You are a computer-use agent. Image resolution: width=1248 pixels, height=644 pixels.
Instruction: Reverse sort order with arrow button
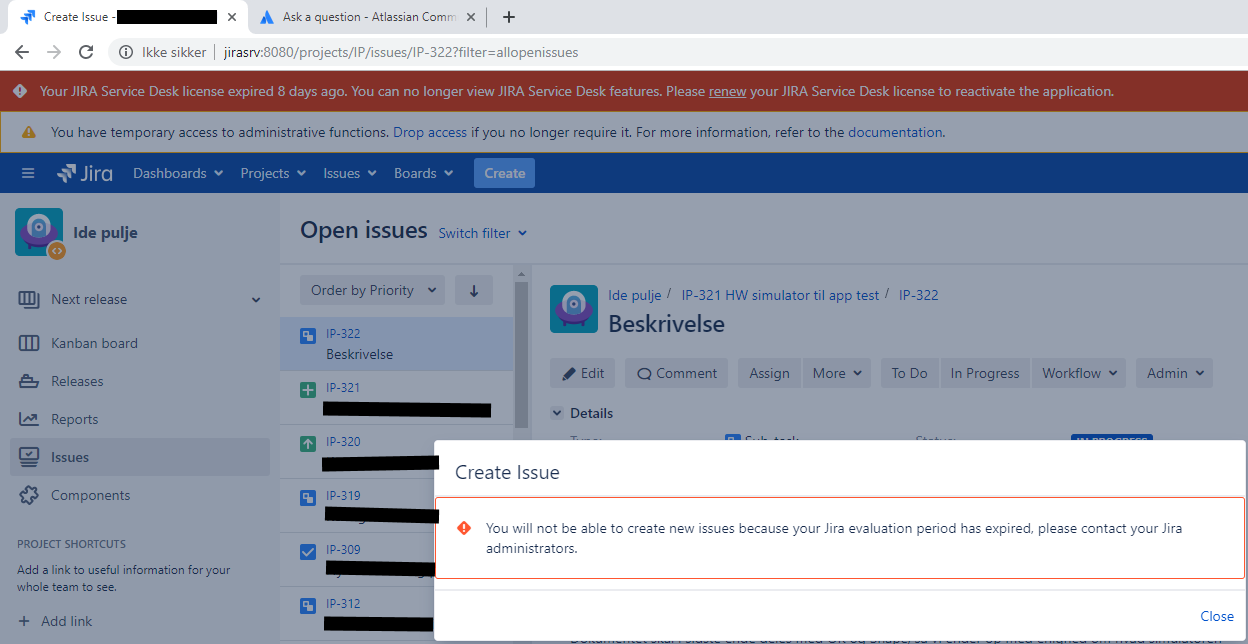point(474,290)
